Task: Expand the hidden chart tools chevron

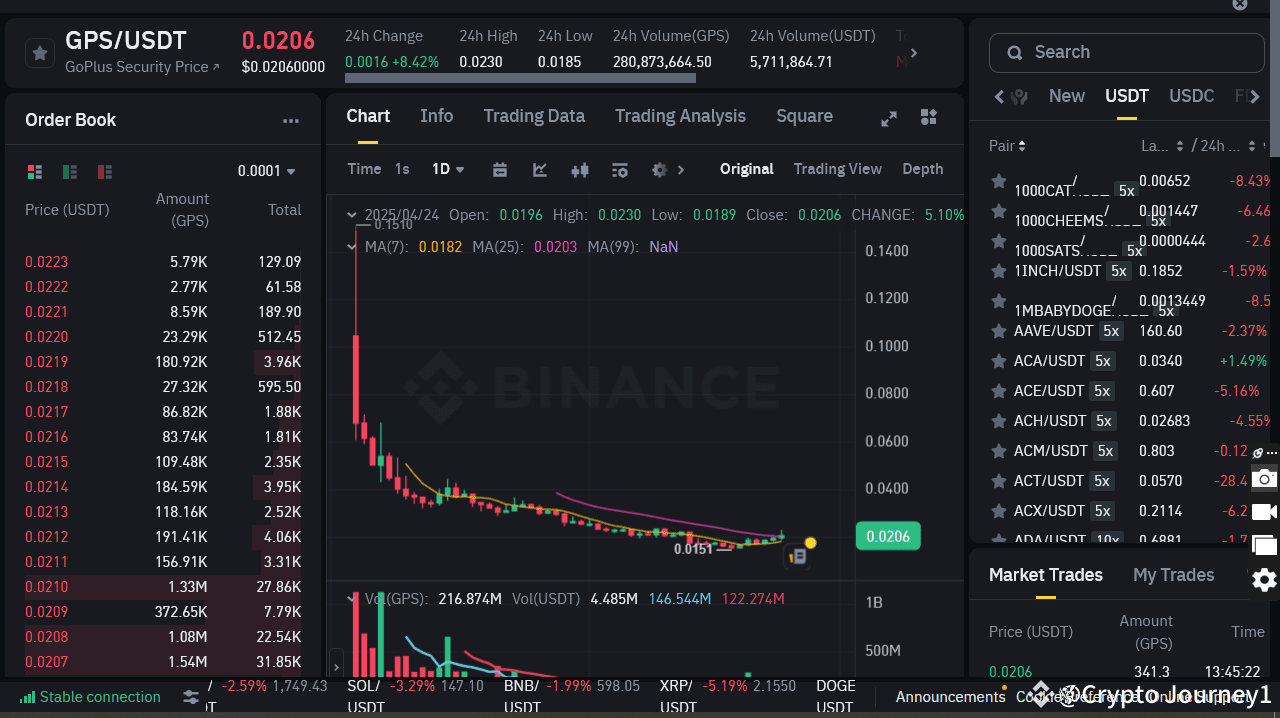Action: (680, 169)
